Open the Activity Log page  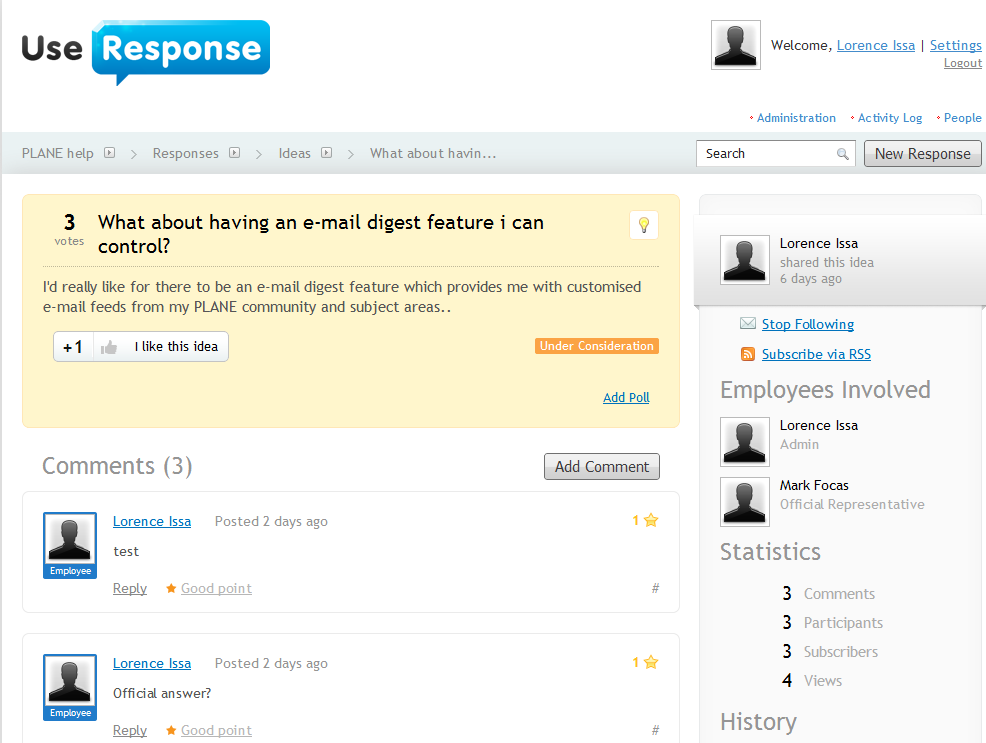[x=889, y=118]
